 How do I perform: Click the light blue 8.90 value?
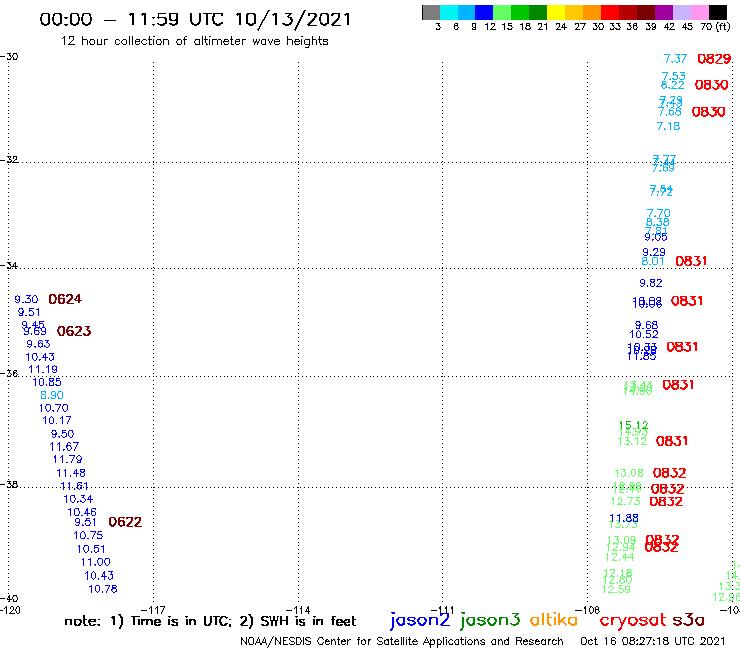[51, 395]
